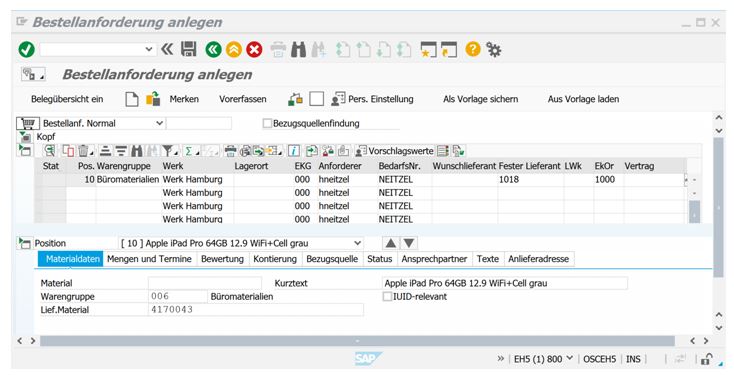The height and width of the screenshot is (375, 734).
Task: Open the Ansprechpartner tab
Action: tap(434, 259)
